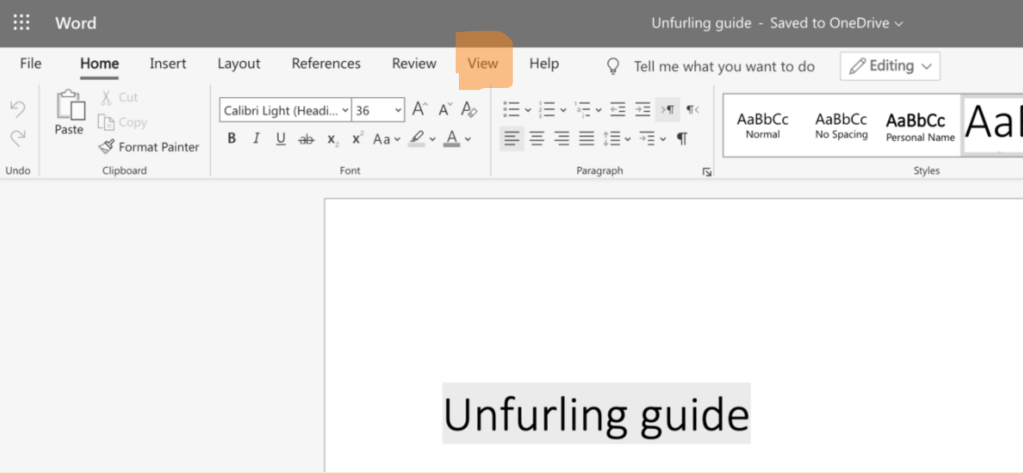This screenshot has height=473, width=1023.
Task: Expand the font size 36 dropdown
Action: click(x=398, y=110)
